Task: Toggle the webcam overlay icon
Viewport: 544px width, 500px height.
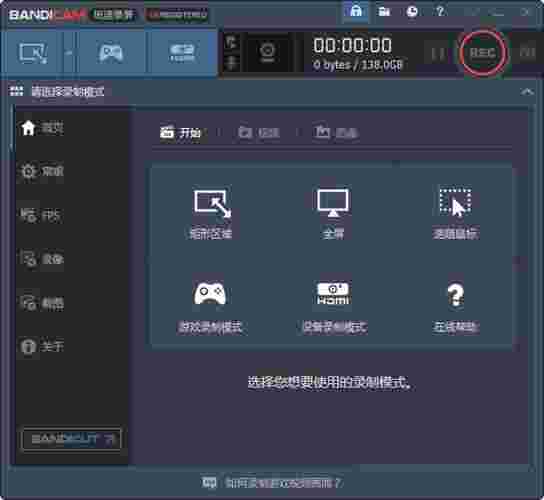Action: (x=267, y=53)
